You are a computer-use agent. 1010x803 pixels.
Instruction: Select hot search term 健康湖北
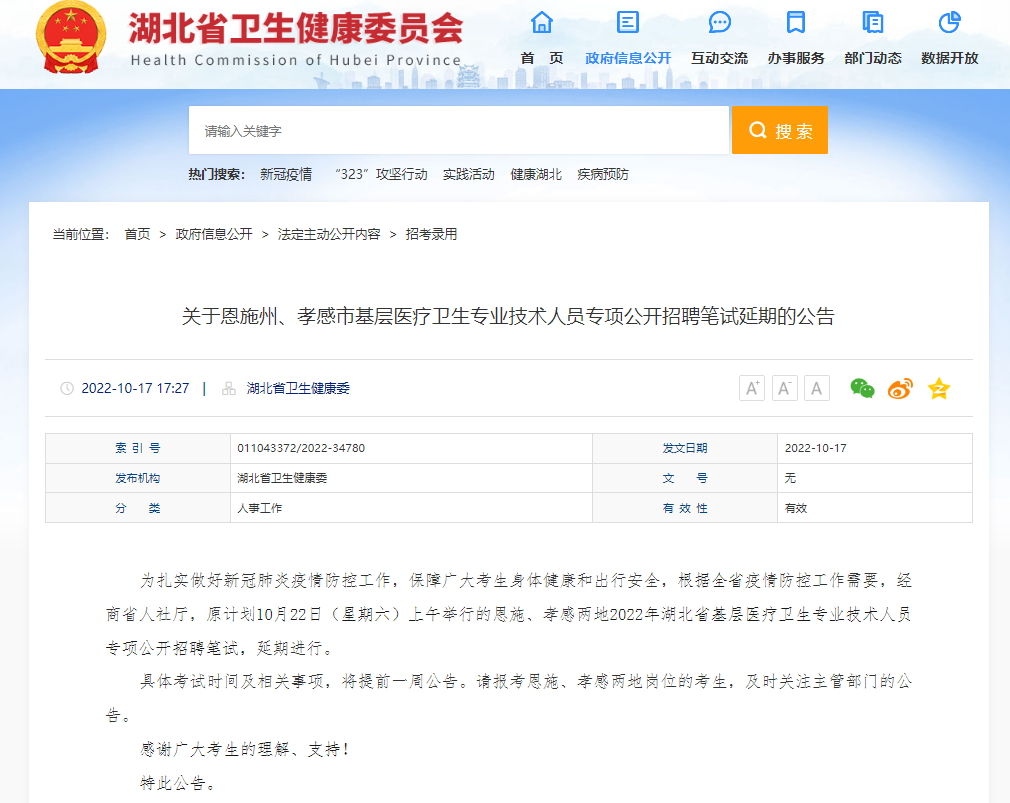click(536, 174)
